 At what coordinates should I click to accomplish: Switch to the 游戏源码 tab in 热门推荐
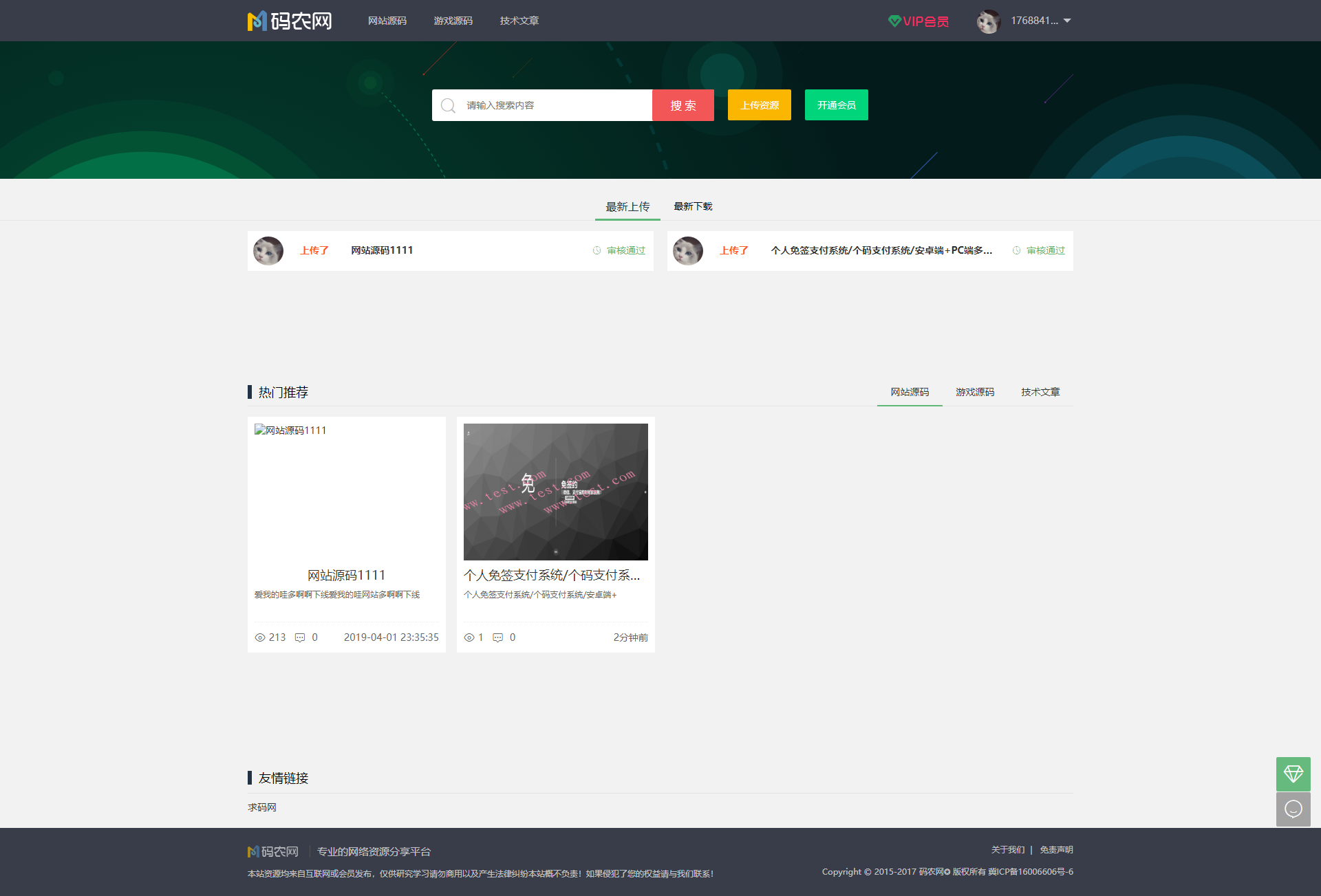(974, 392)
